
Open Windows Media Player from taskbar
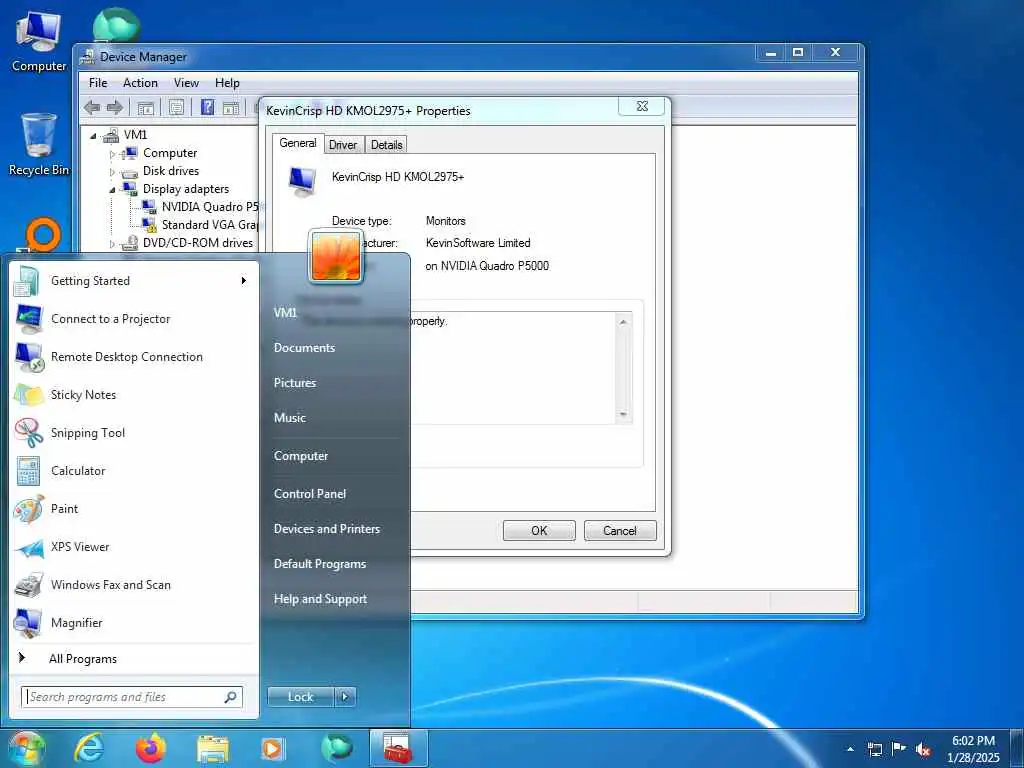point(273,748)
